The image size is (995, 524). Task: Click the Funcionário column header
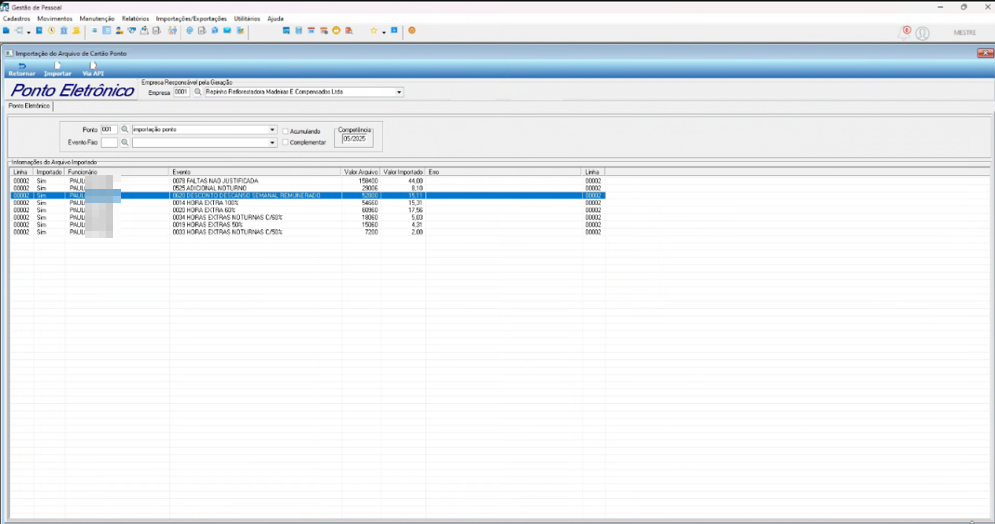[117, 172]
